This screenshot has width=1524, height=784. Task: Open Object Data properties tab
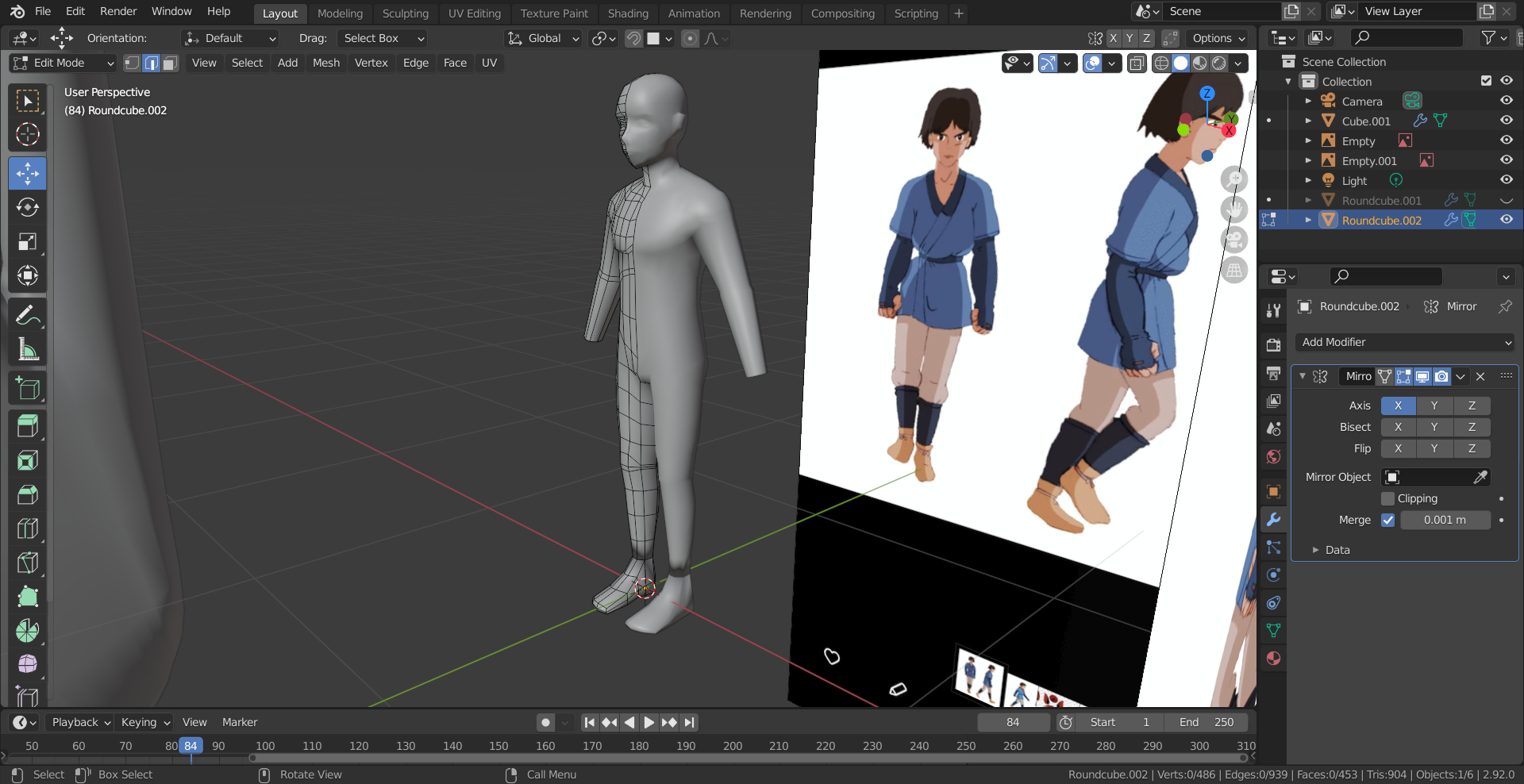[x=1273, y=631]
